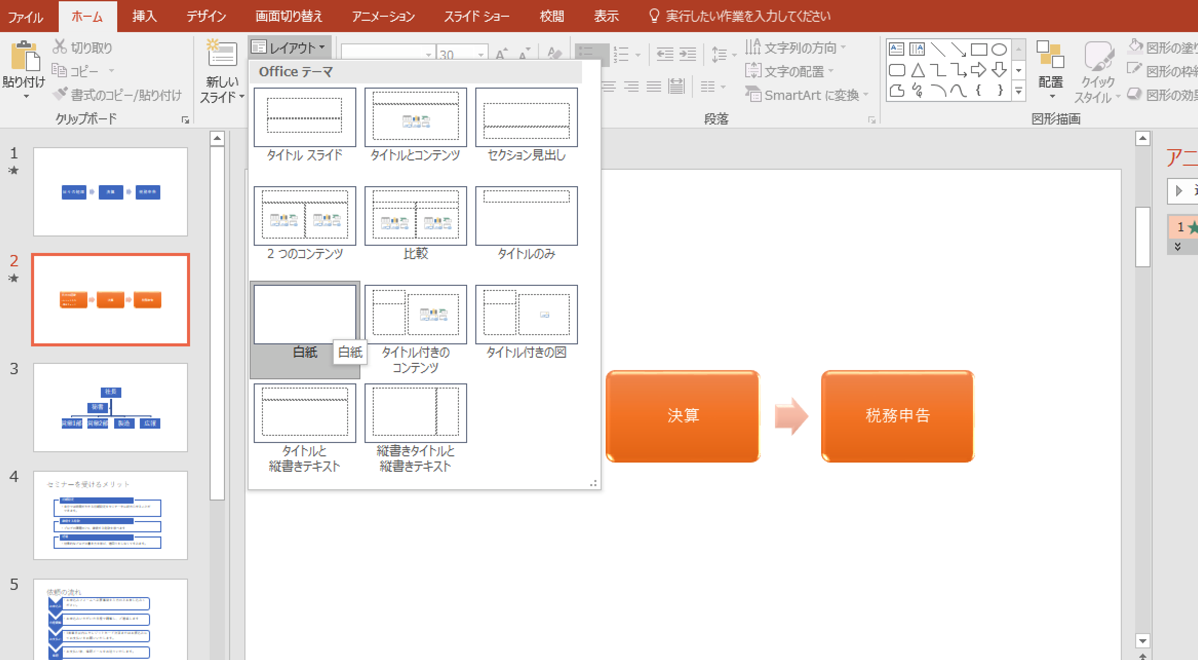Click the Paste (貼り付け) clipboard icon

[x=24, y=57]
